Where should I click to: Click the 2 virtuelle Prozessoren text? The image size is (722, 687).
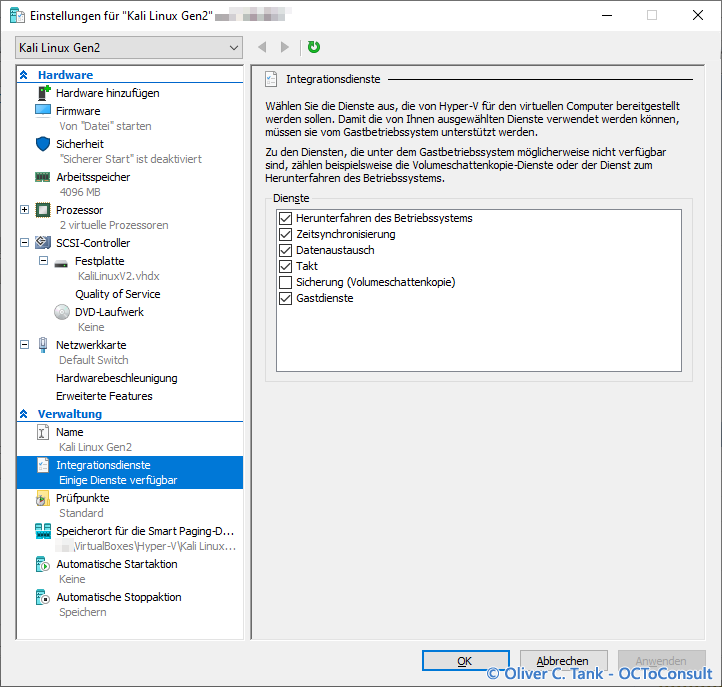114,225
